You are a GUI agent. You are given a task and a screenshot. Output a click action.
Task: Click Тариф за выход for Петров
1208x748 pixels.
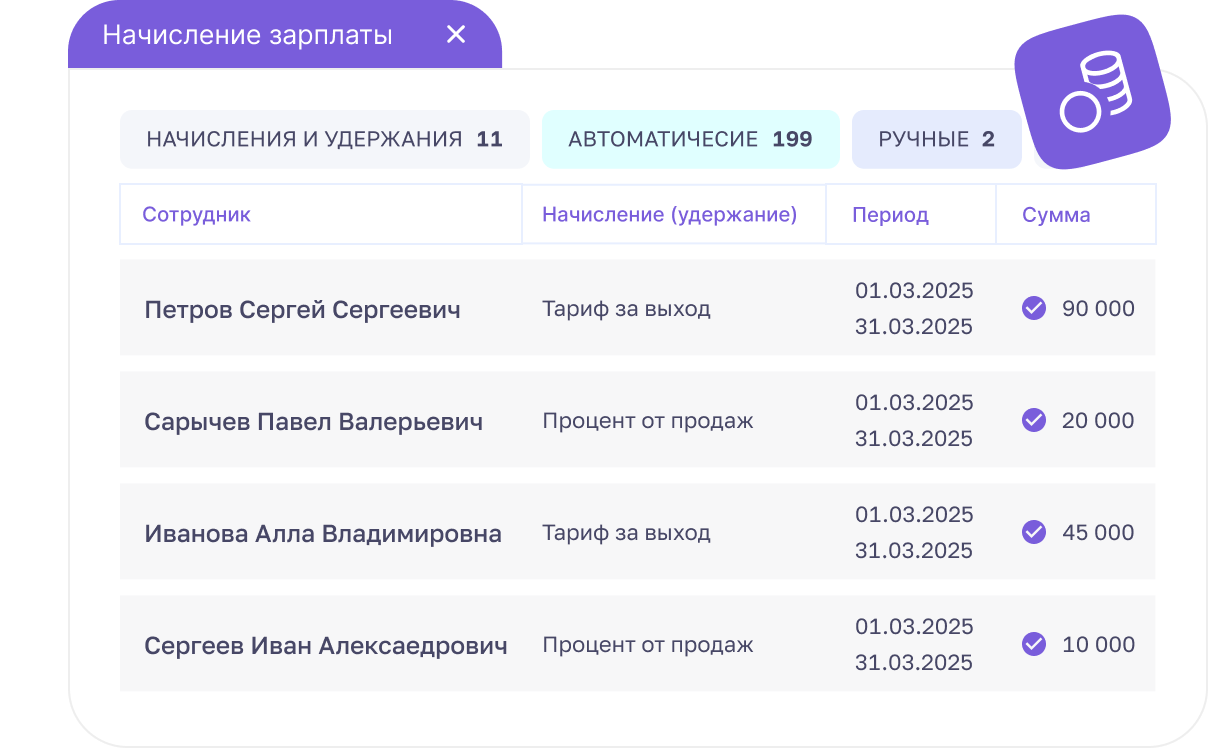[x=626, y=308]
